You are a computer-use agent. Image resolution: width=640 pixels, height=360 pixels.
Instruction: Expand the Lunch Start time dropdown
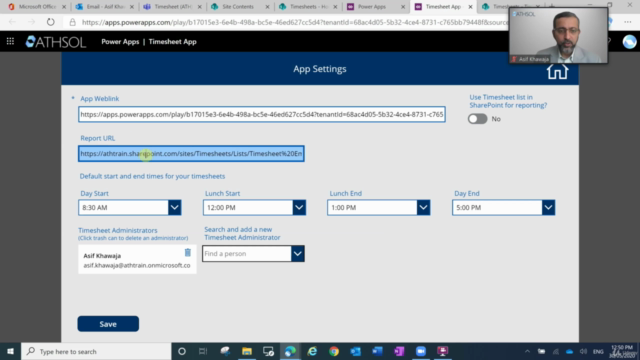[x=299, y=207]
